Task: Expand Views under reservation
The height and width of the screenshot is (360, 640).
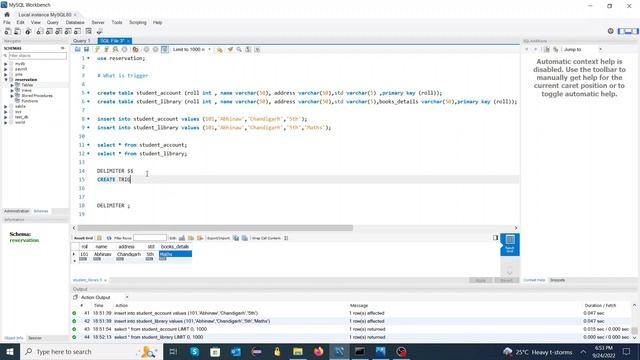Action: click(x=12, y=91)
